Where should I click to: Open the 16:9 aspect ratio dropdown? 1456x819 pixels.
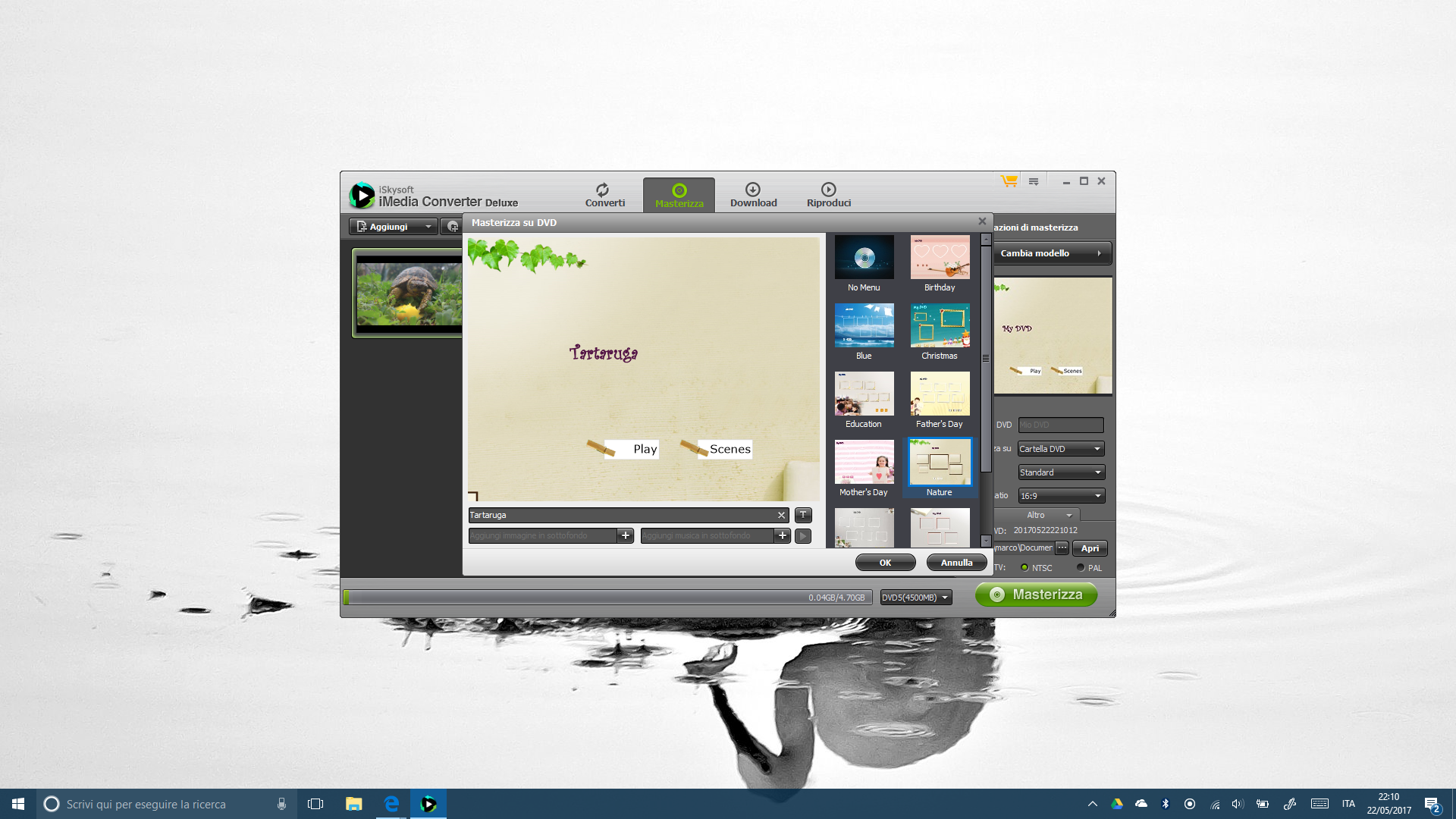click(x=1060, y=496)
